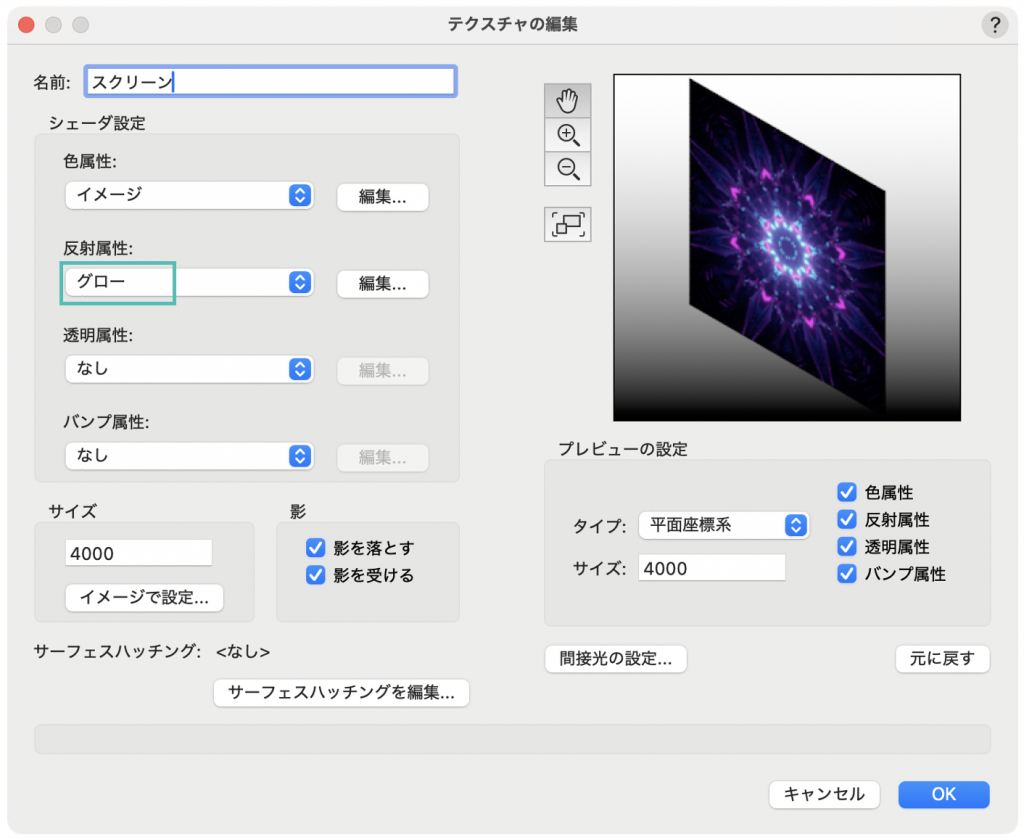Open the タイプ dropdown showing 平面座標系
This screenshot has width=1024, height=840.
[x=724, y=525]
